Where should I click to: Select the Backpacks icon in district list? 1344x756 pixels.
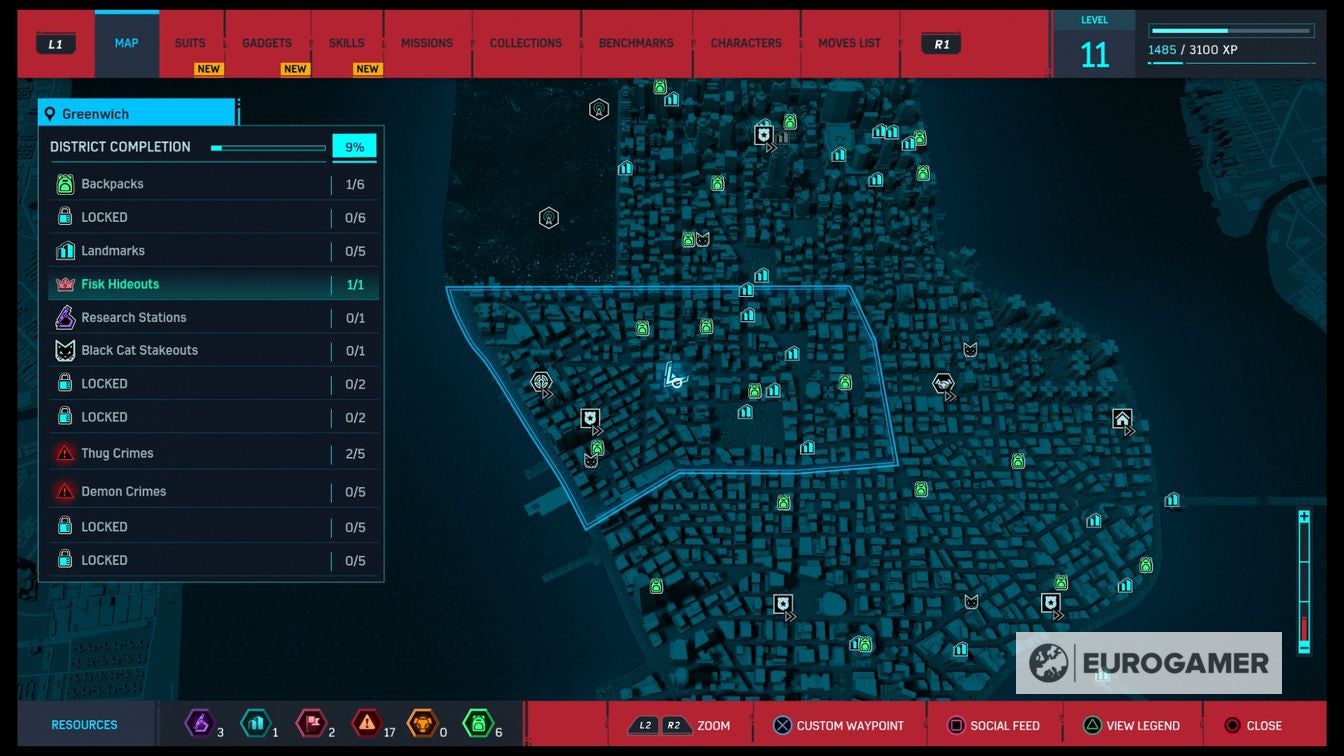click(x=65, y=184)
